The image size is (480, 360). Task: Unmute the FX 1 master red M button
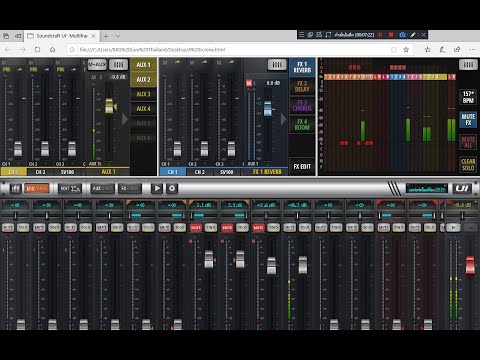[249, 83]
